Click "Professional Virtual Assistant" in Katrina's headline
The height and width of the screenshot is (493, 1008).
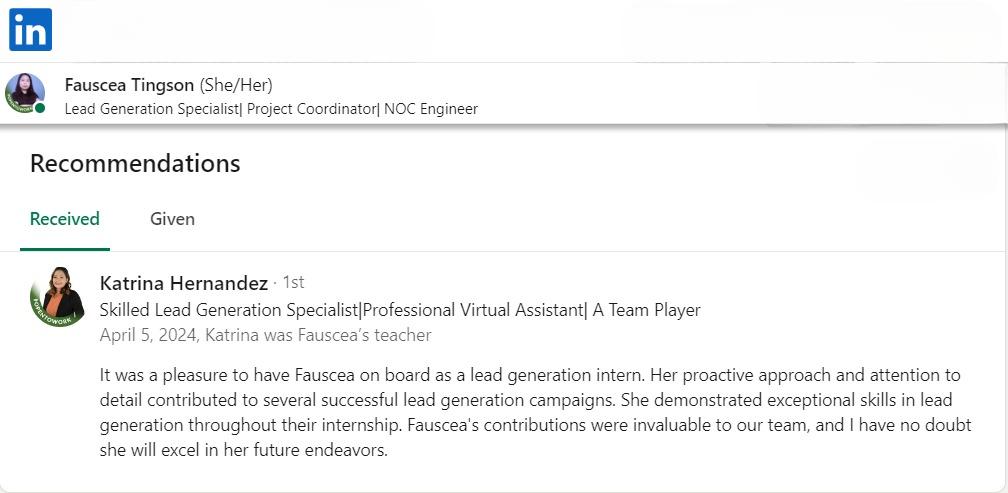[470, 310]
